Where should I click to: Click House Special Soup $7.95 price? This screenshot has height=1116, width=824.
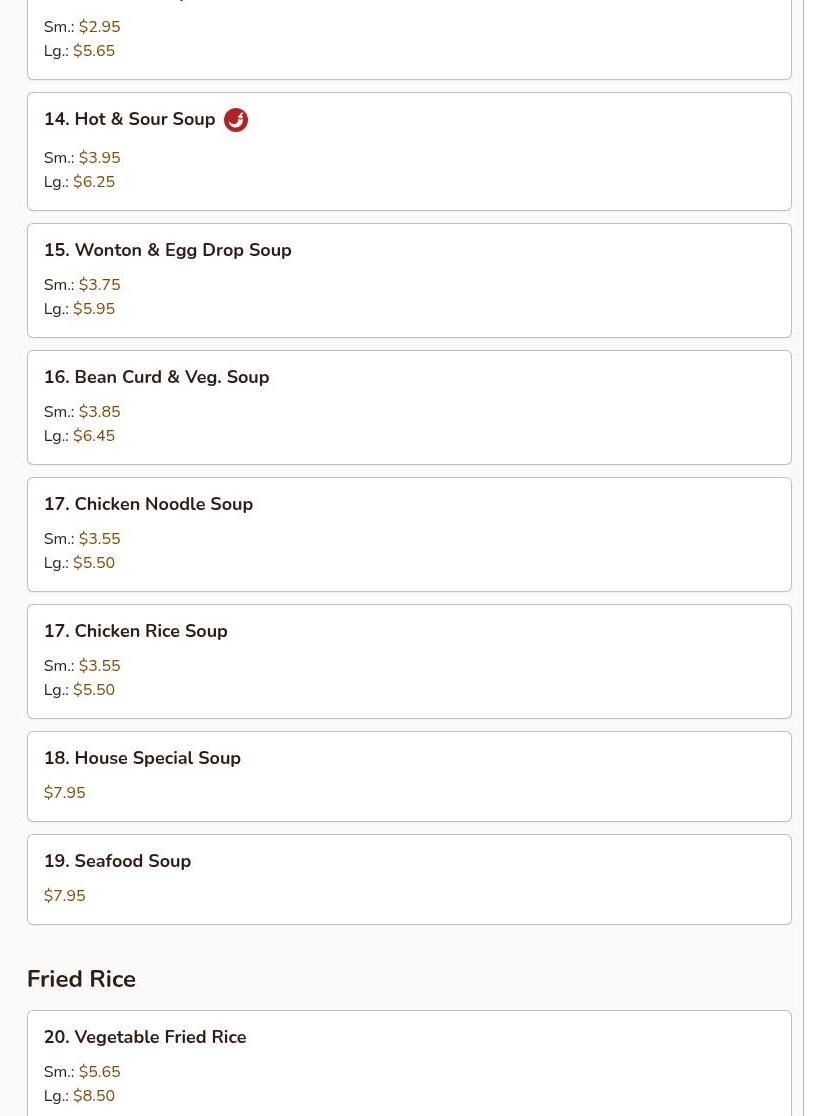[65, 792]
